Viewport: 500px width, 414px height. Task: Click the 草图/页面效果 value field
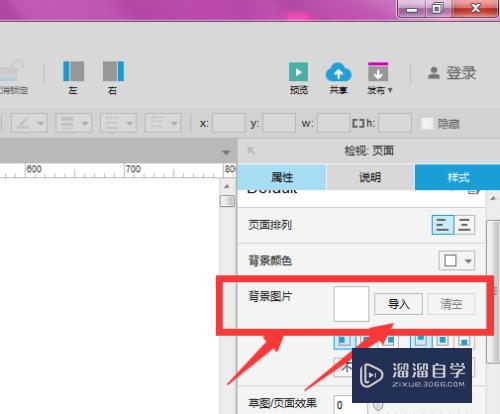coord(343,405)
